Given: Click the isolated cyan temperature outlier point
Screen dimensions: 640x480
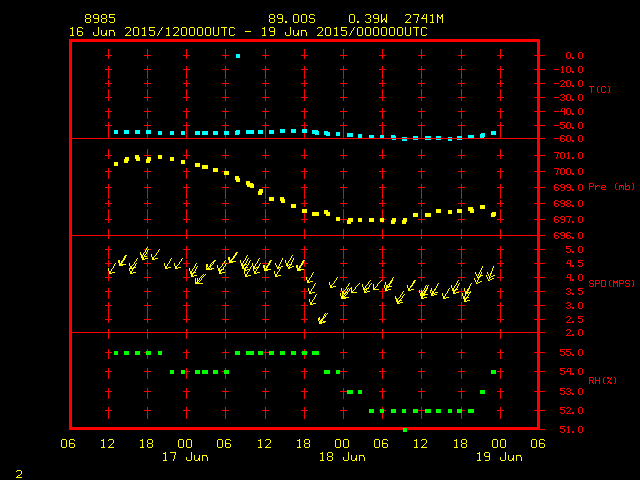Looking at the screenshot, I should (237, 56).
